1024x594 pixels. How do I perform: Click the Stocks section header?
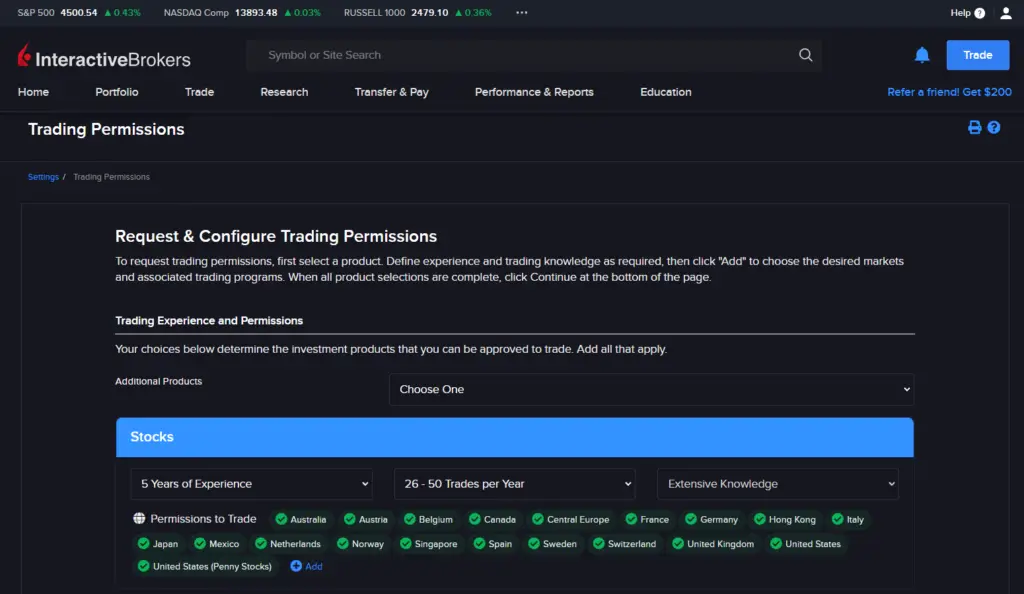coord(515,437)
